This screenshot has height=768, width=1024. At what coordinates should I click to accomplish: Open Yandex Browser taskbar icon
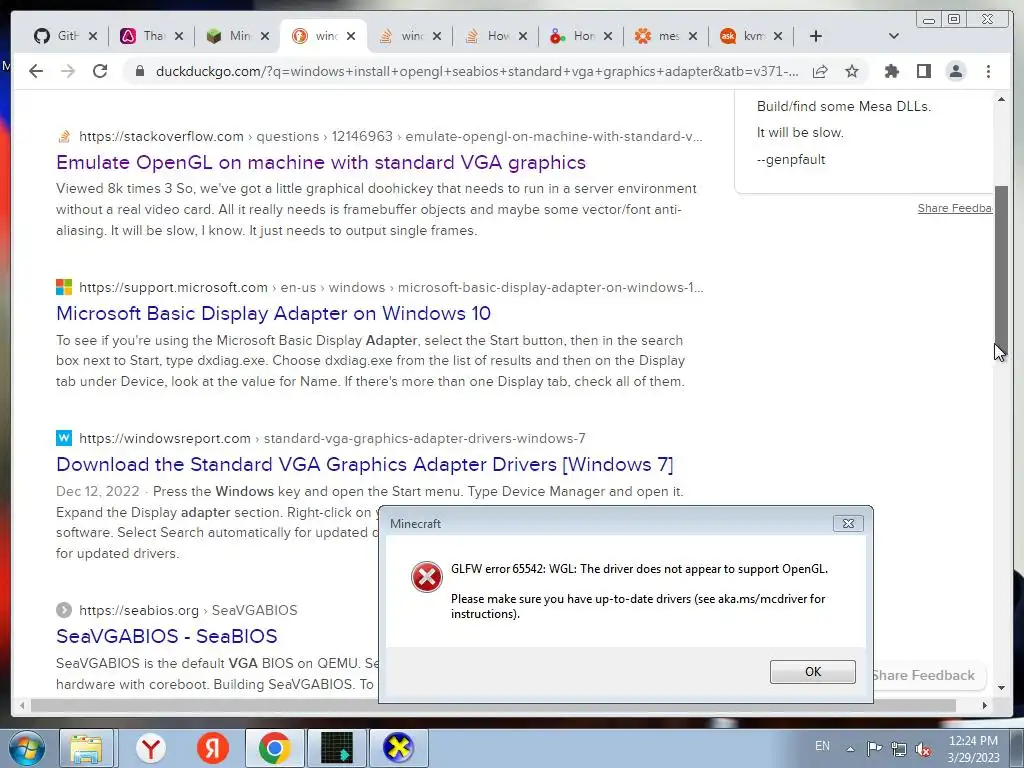click(x=152, y=748)
